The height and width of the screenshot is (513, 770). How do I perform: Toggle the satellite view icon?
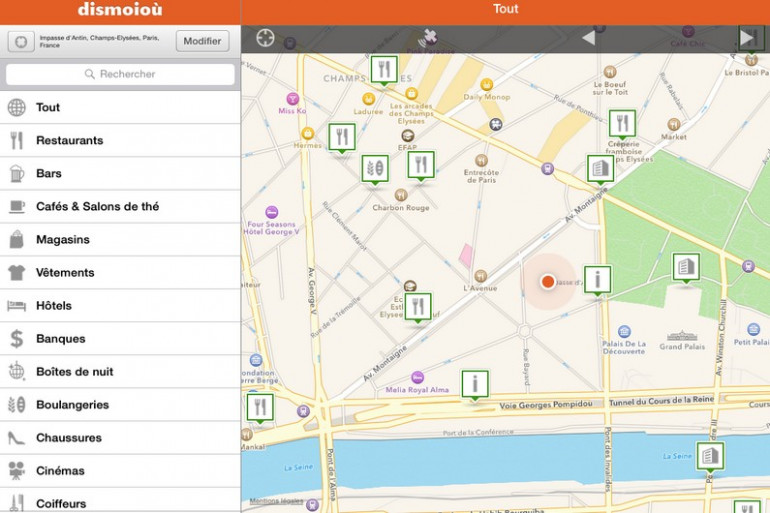click(x=427, y=38)
